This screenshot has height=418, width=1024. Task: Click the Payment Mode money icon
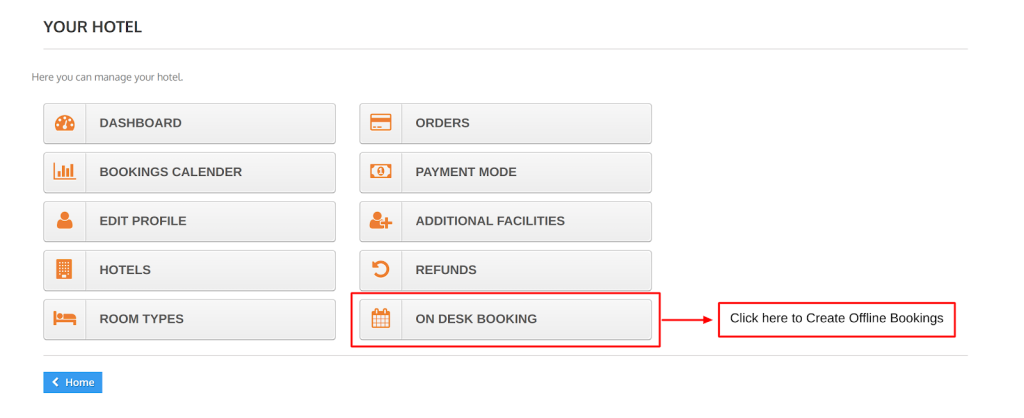pos(381,172)
